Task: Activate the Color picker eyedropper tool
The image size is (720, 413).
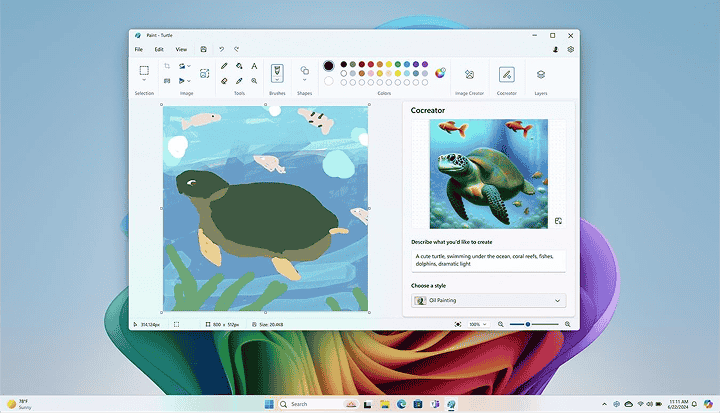Action: point(240,80)
